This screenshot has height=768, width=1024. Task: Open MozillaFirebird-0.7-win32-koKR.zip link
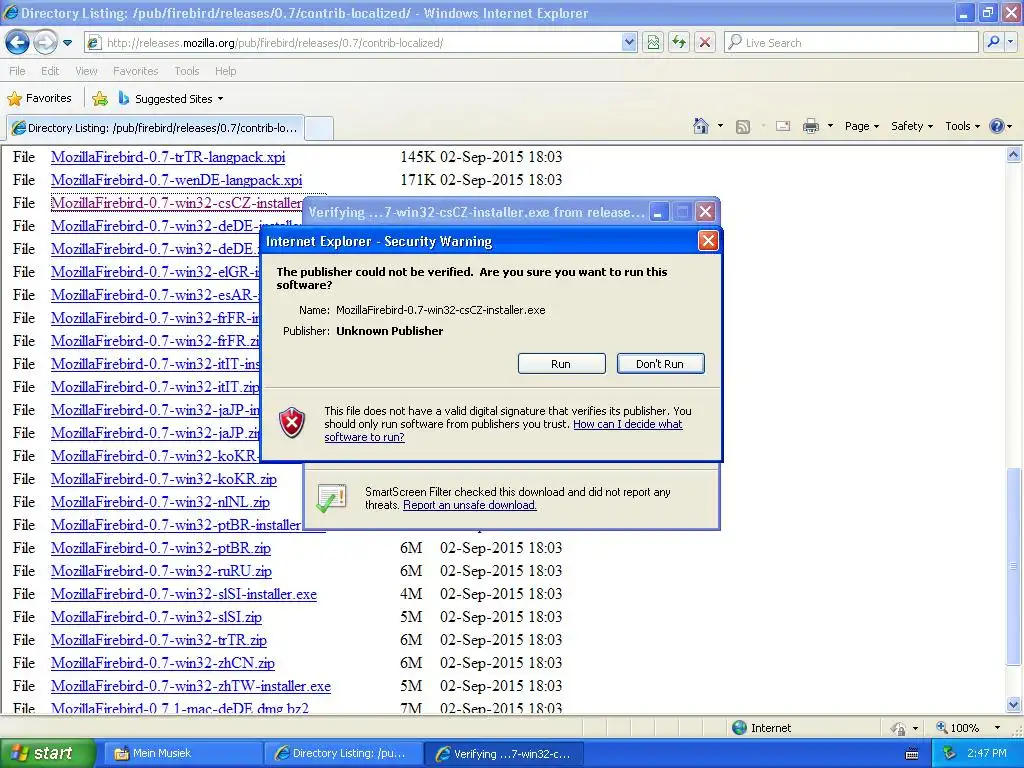point(164,479)
